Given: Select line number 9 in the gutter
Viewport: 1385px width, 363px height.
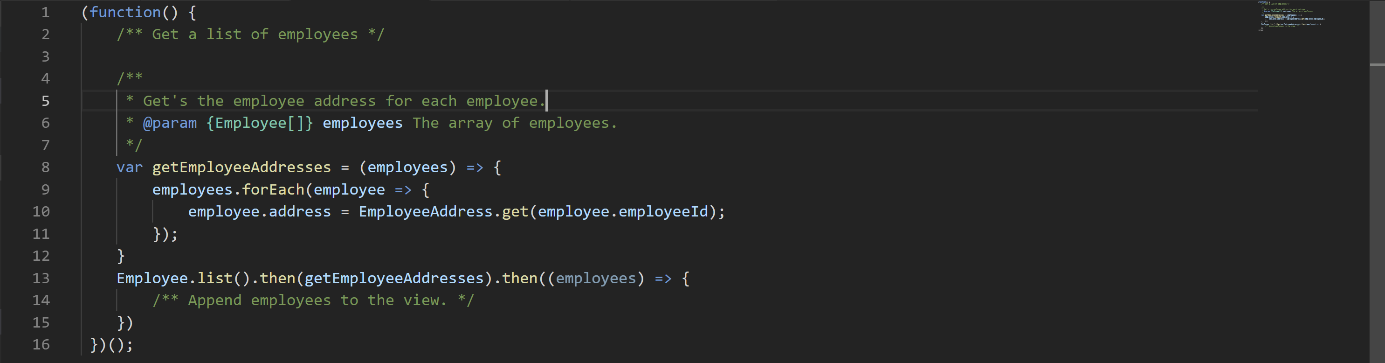Looking at the screenshot, I should pos(45,189).
